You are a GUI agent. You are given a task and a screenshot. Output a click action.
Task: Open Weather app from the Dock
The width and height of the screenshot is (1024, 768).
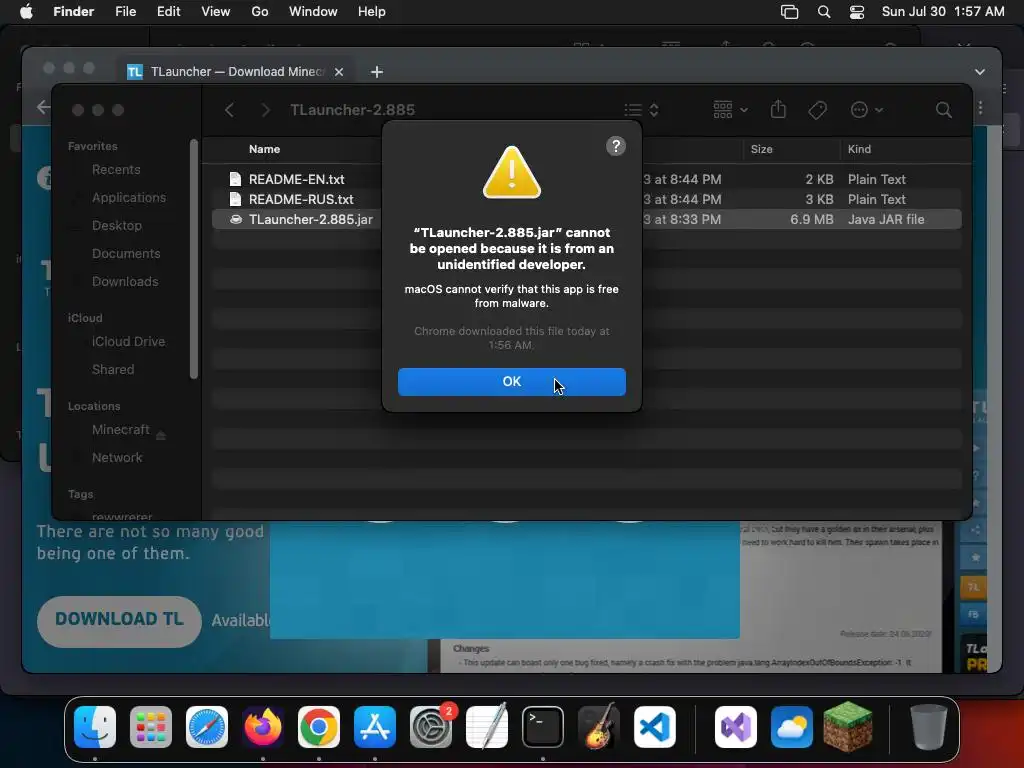(x=792, y=727)
